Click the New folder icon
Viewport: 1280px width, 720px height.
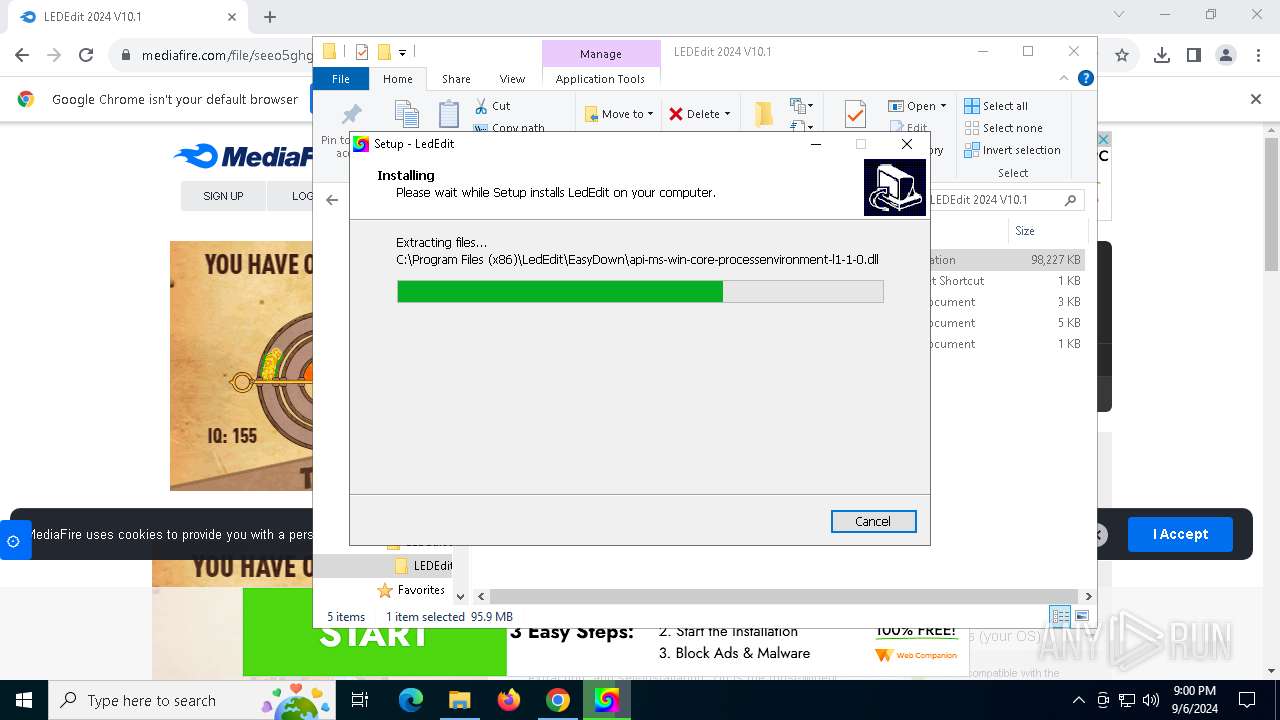tap(764, 114)
